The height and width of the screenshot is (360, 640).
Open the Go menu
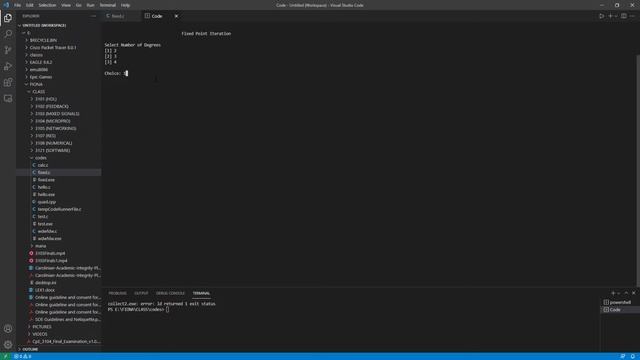pyautogui.click(x=79, y=5)
